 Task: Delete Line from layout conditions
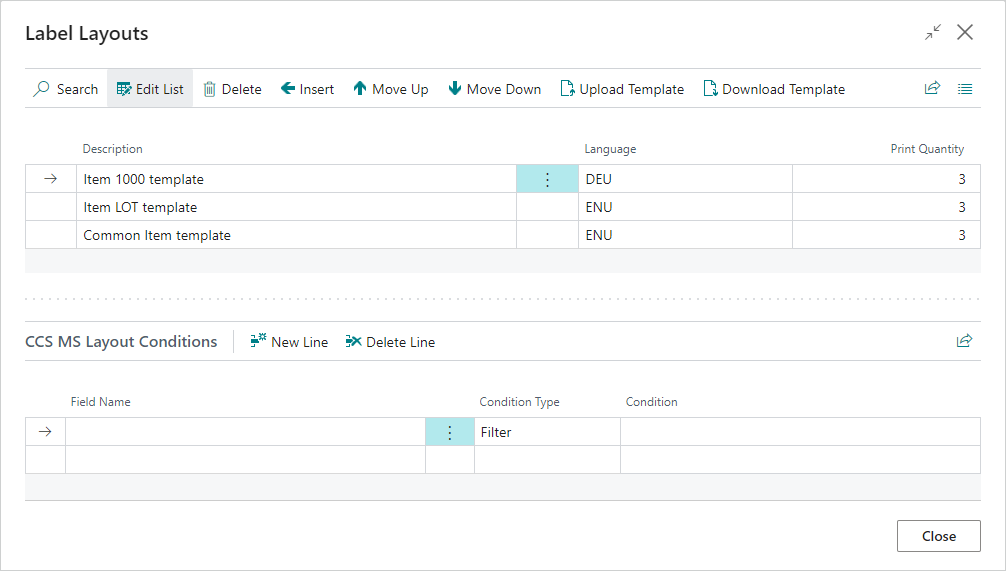(x=390, y=342)
